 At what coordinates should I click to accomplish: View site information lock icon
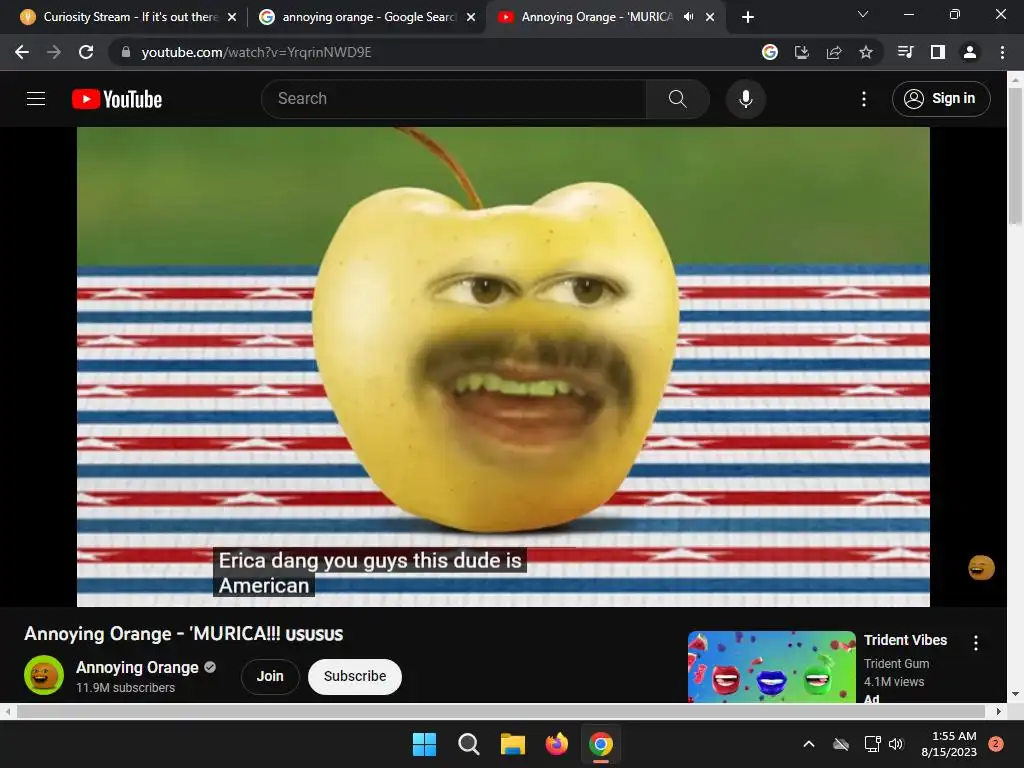pos(126,52)
